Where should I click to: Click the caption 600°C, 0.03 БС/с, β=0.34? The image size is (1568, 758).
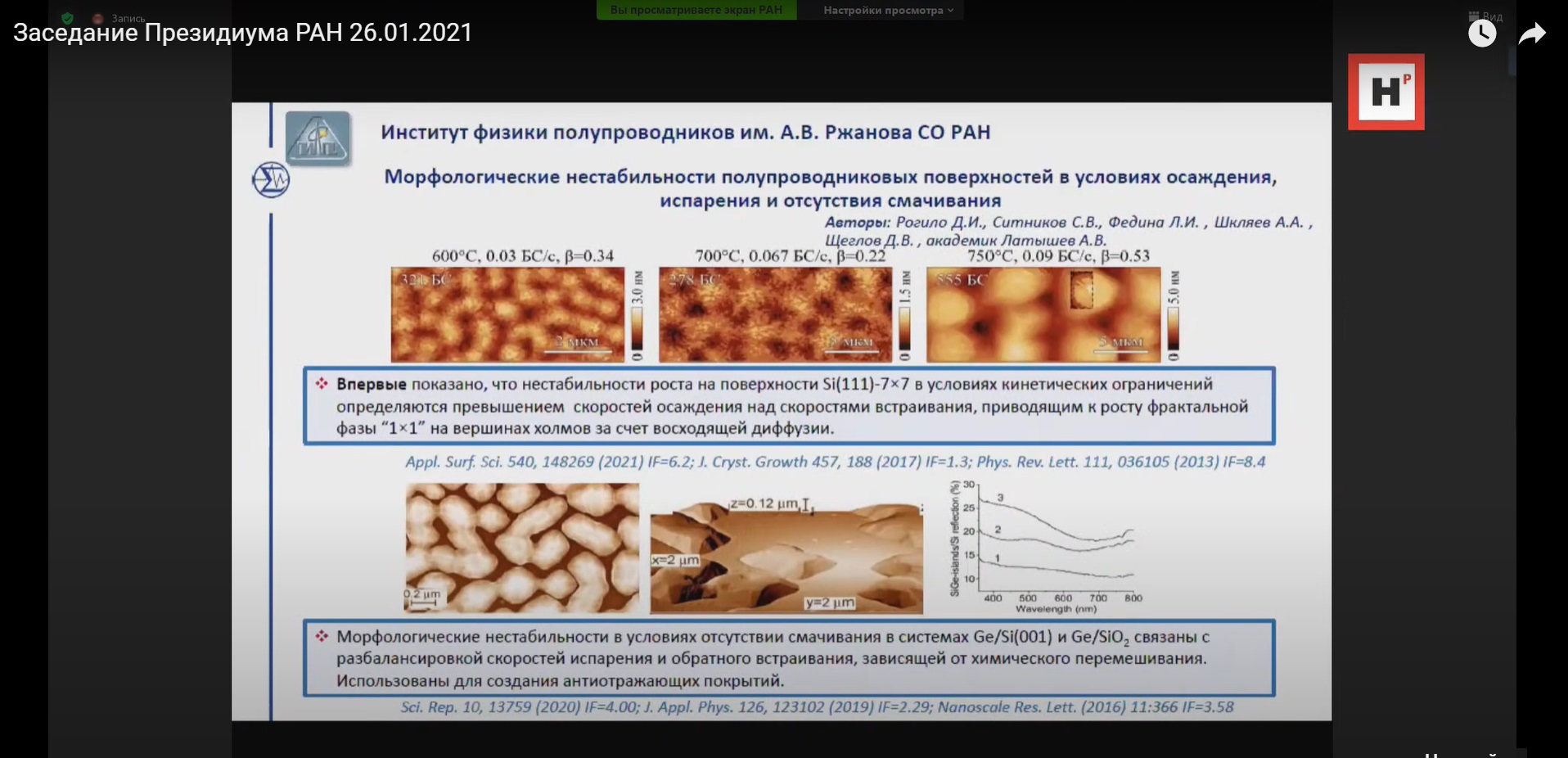coord(523,256)
